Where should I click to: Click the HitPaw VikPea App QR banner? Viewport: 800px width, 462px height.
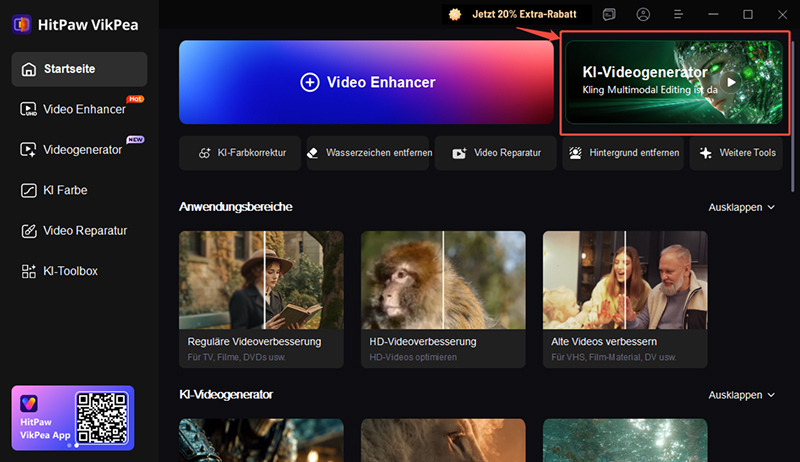pos(73,418)
